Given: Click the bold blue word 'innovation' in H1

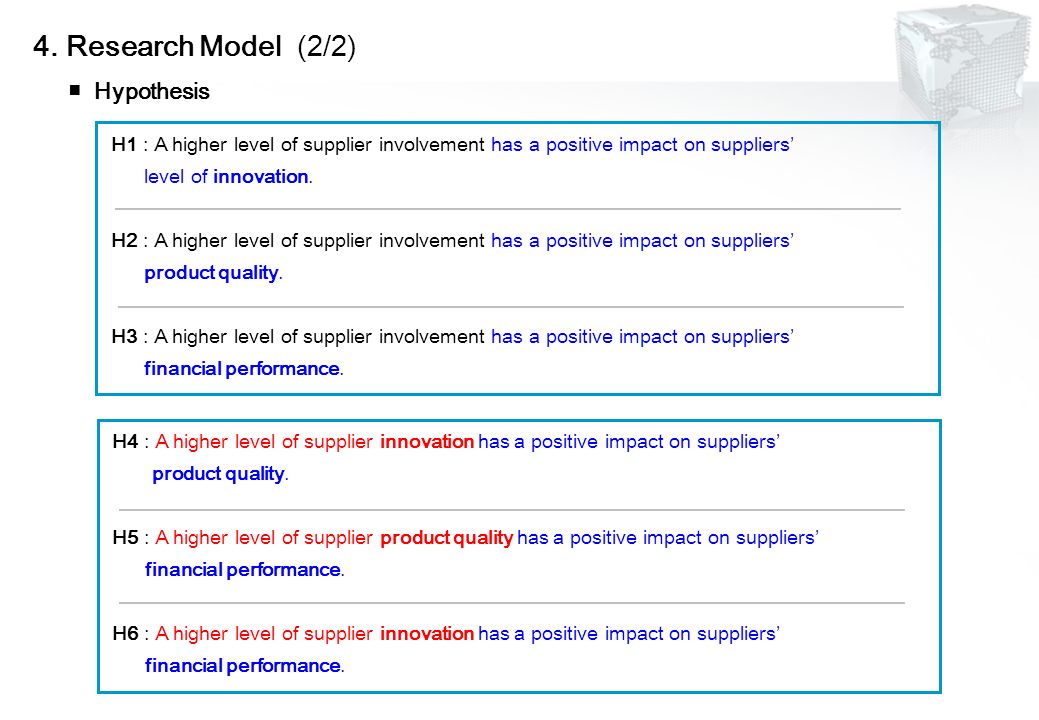Looking at the screenshot, I should tap(260, 177).
